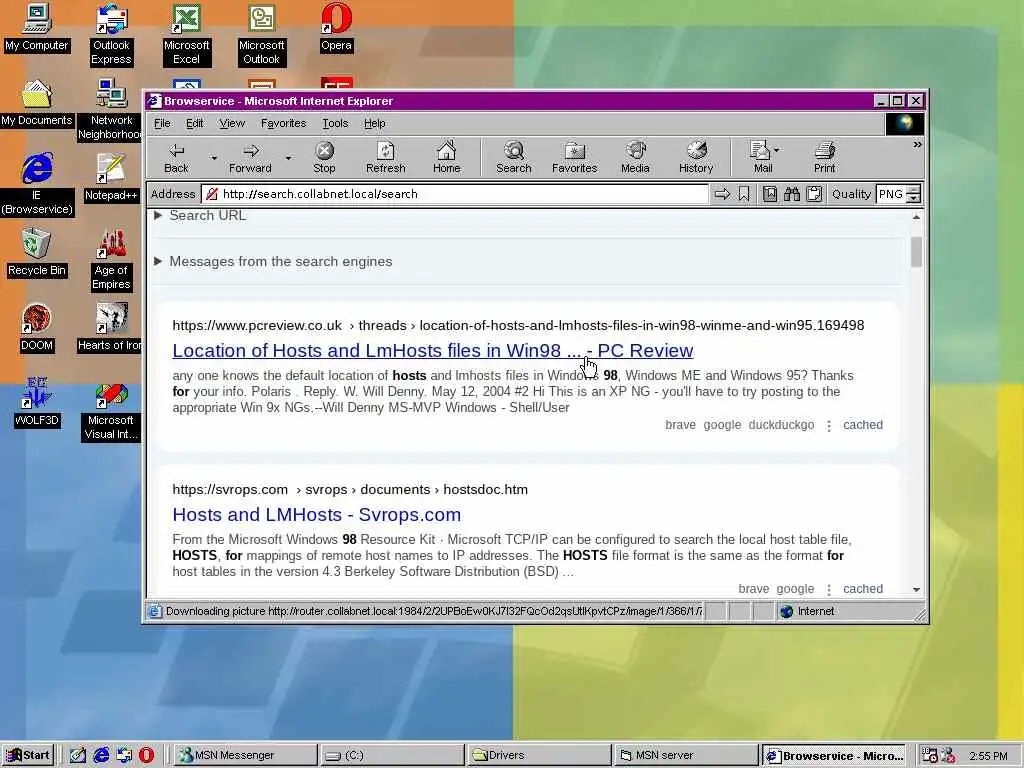Select WOLF3D desktop shortcut

click(x=37, y=403)
